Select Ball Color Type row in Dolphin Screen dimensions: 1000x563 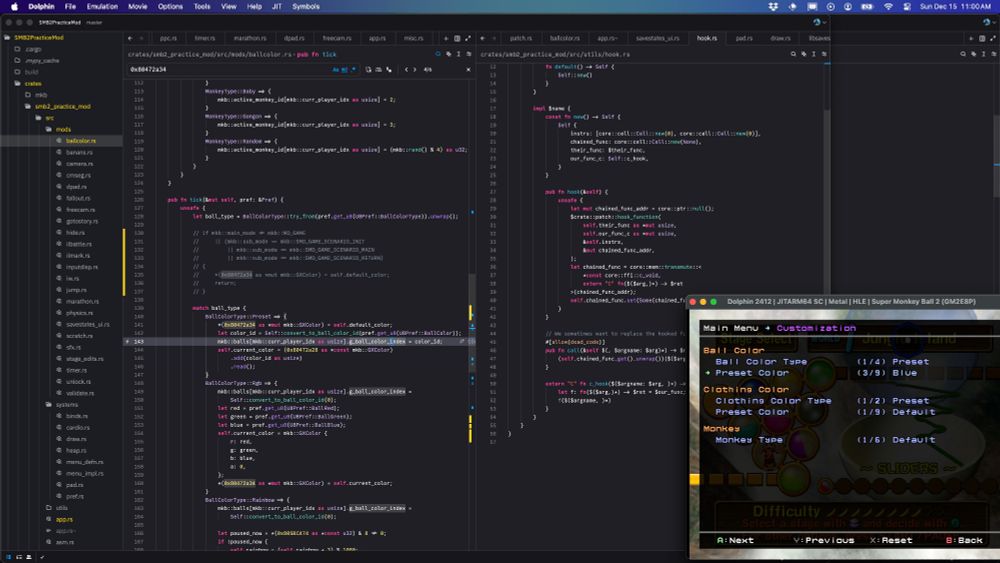click(x=821, y=362)
